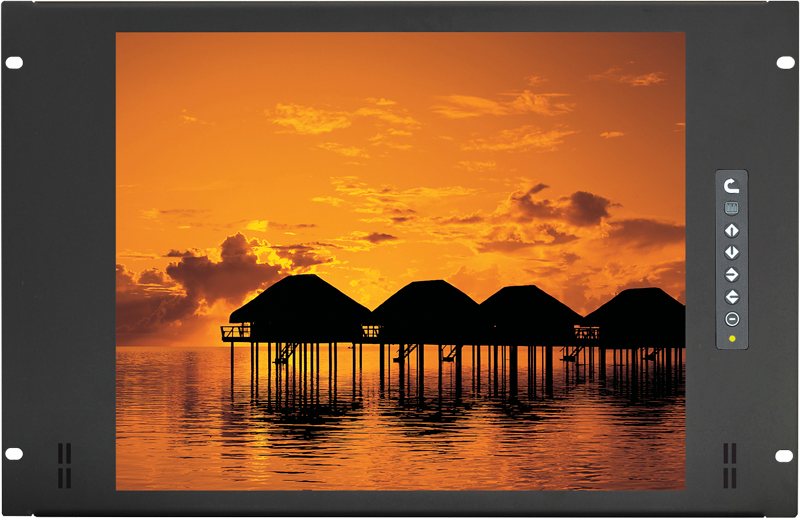Toggle the round power button with the minus symbol

click(x=732, y=319)
